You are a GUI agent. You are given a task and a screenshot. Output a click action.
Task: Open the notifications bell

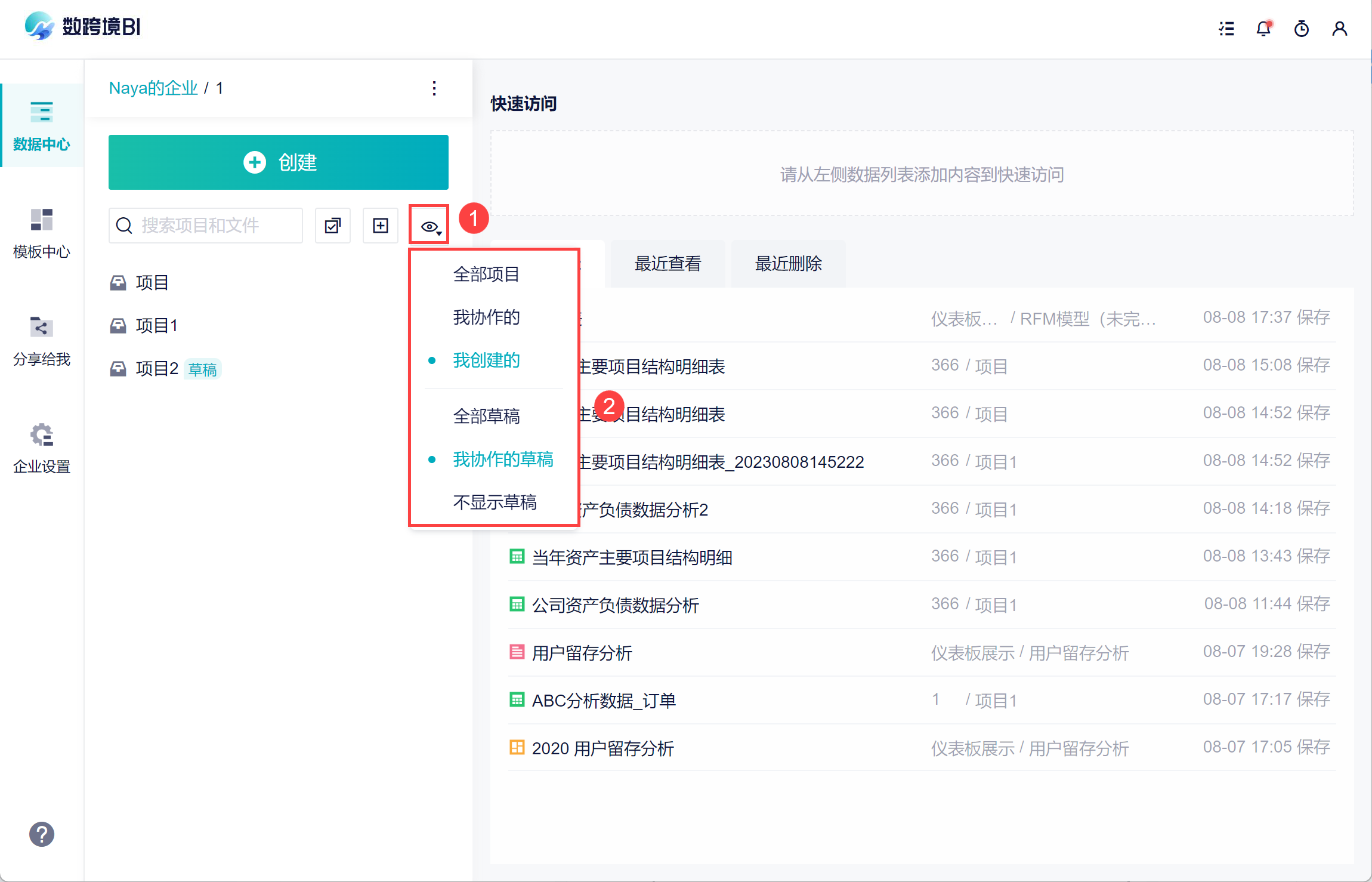[1263, 29]
